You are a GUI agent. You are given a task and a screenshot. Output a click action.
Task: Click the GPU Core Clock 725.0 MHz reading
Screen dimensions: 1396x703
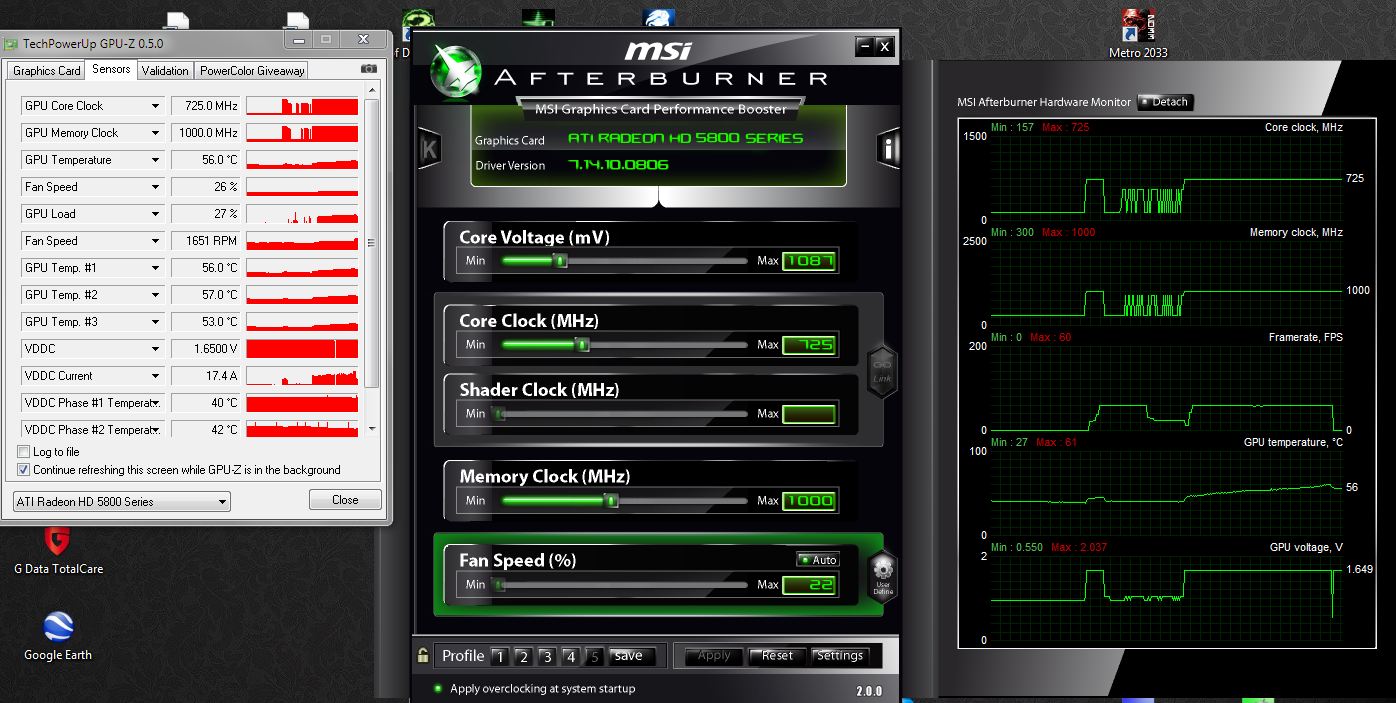click(206, 106)
